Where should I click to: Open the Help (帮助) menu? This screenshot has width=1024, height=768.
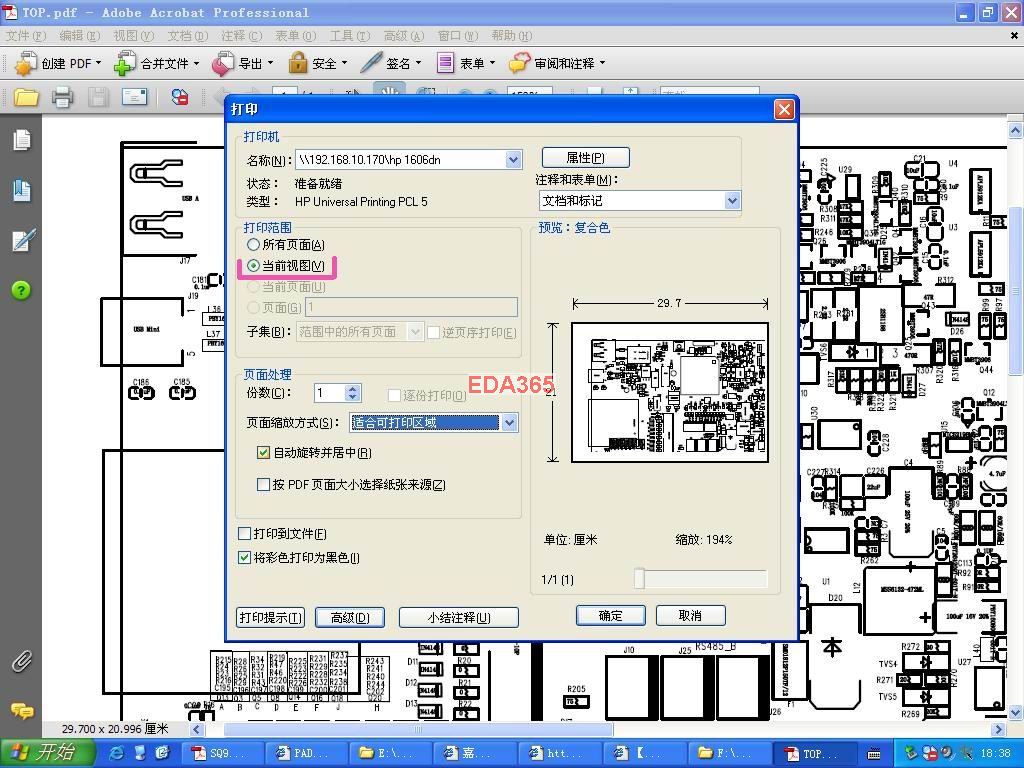(x=511, y=36)
